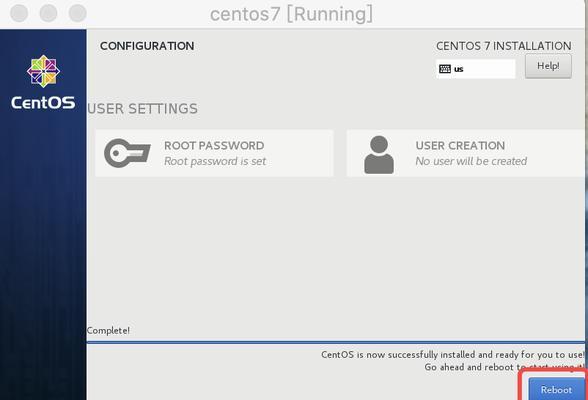
Task: Click the User Creation person icon
Action: 379,154
